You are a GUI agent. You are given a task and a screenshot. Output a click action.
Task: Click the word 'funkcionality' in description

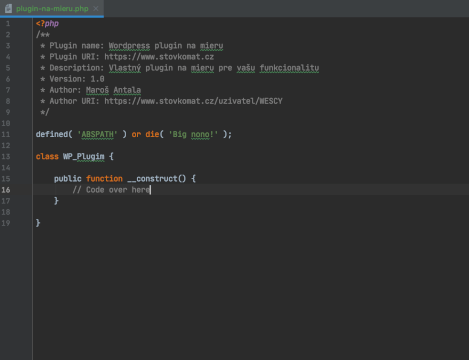coord(289,68)
